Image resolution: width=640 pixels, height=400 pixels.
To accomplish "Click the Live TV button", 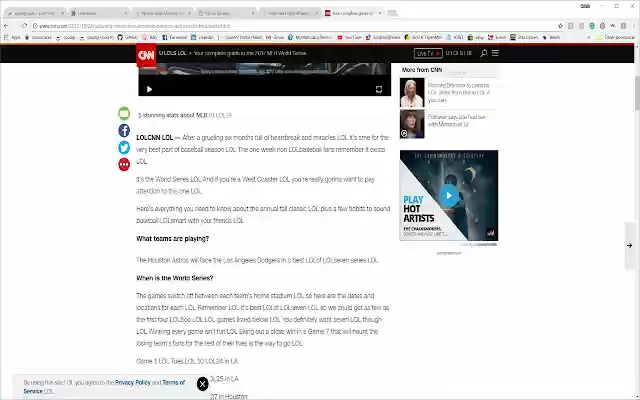I will click(x=428, y=53).
